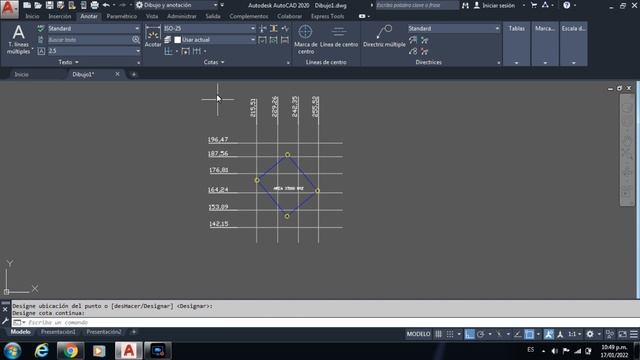Image resolution: width=640 pixels, height=360 pixels.
Task: Open the Escala d... panel button
Action: point(573,44)
